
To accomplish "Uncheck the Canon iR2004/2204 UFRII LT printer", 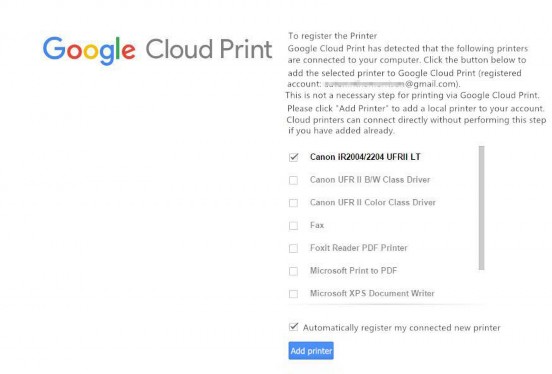I will pyautogui.click(x=294, y=157).
